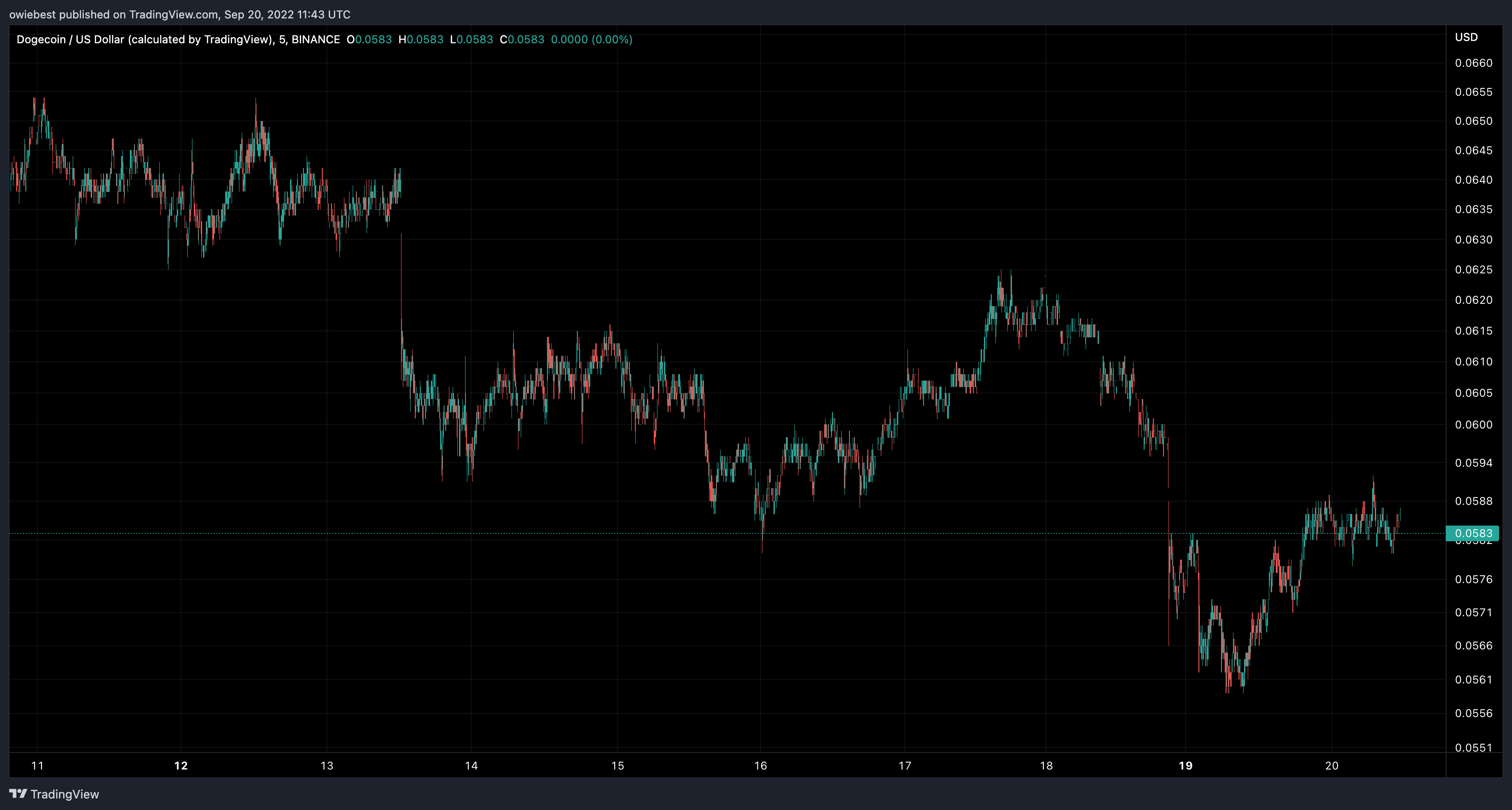1512x810 pixels.
Task: Click the 0.0635 price axis label
Action: click(x=1473, y=209)
